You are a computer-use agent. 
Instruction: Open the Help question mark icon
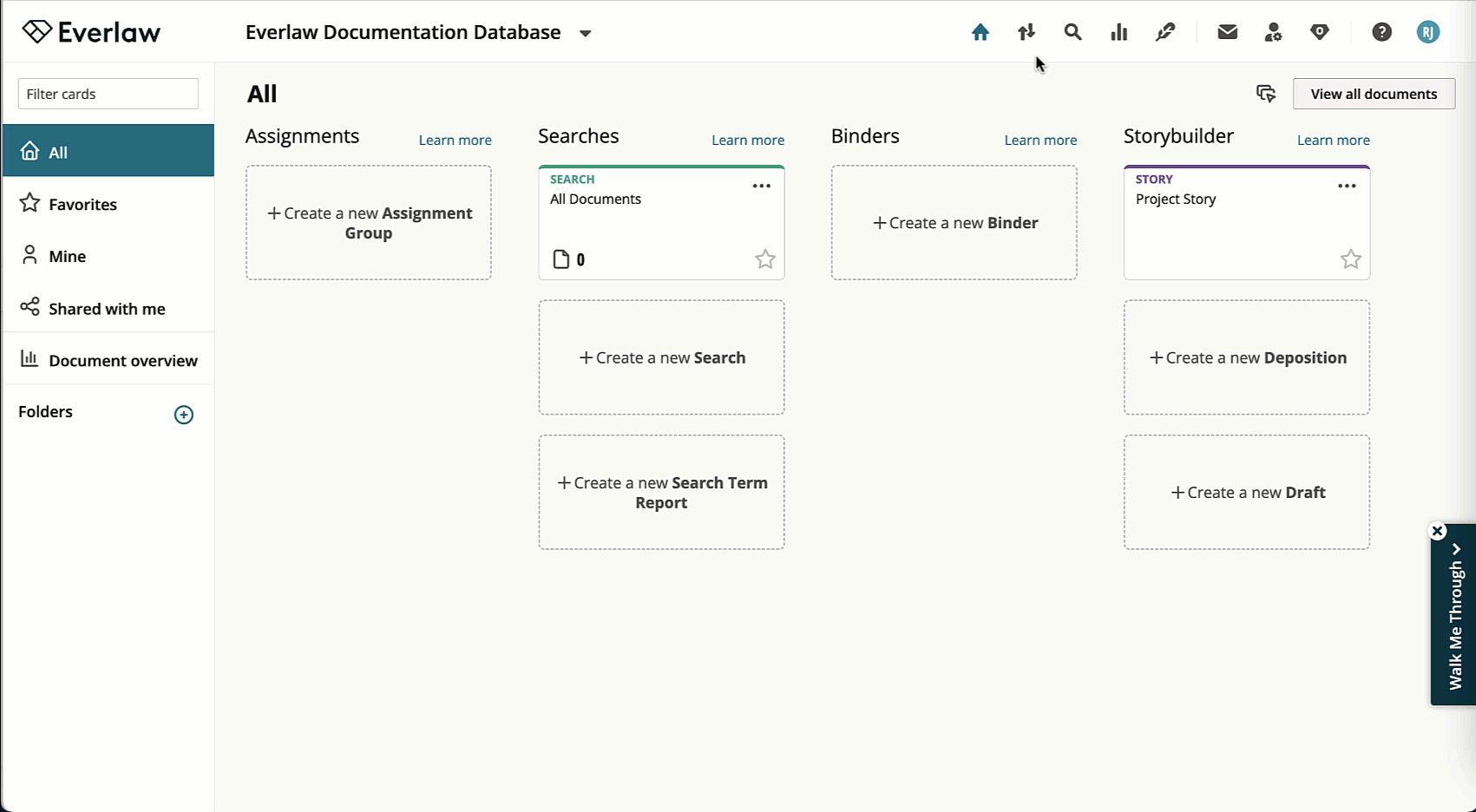(x=1382, y=32)
